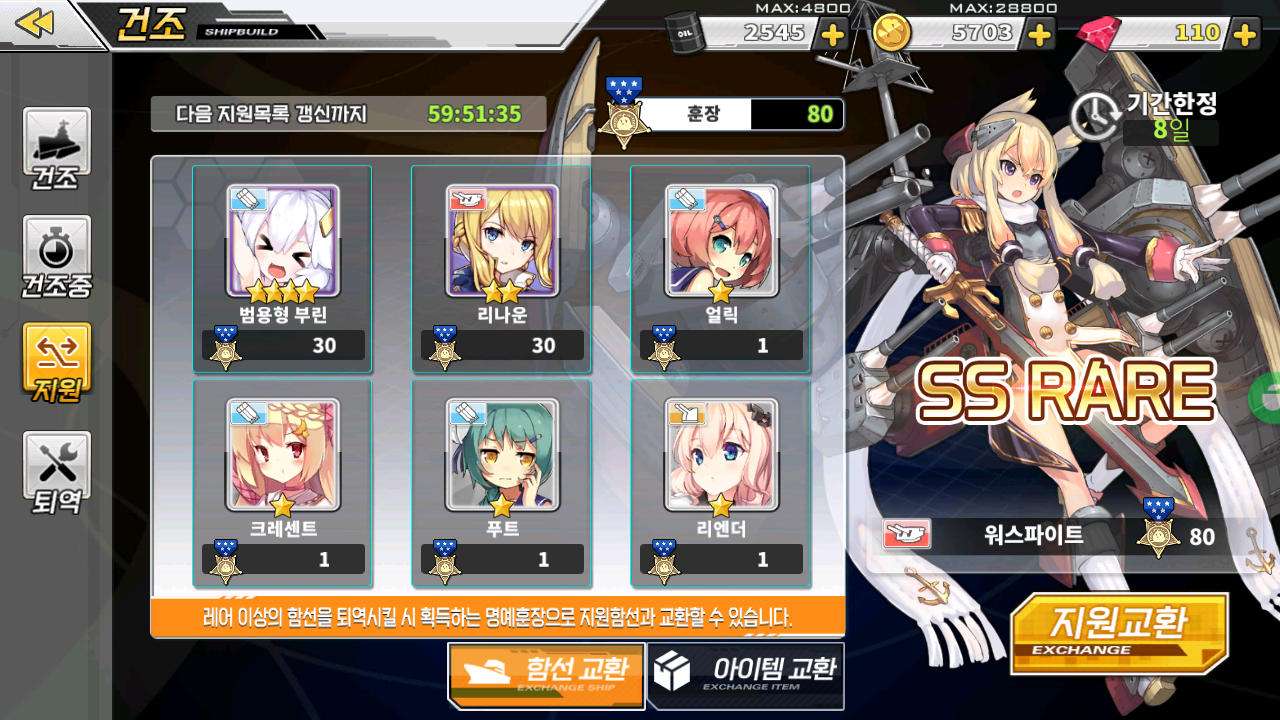The width and height of the screenshot is (1280, 720).
Task: Open the 퇴역 wrench sidebar icon
Action: pyautogui.click(x=57, y=472)
